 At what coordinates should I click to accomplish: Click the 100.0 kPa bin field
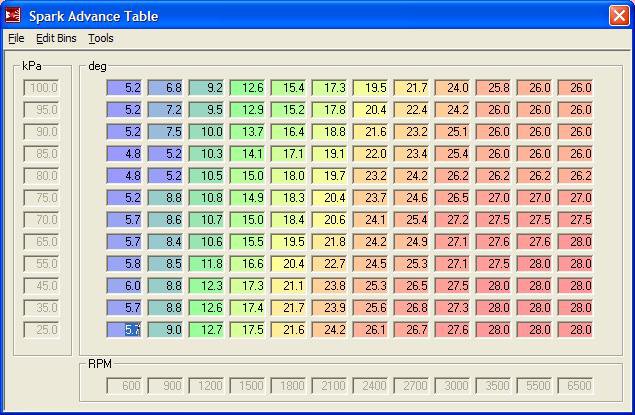[x=41, y=88]
